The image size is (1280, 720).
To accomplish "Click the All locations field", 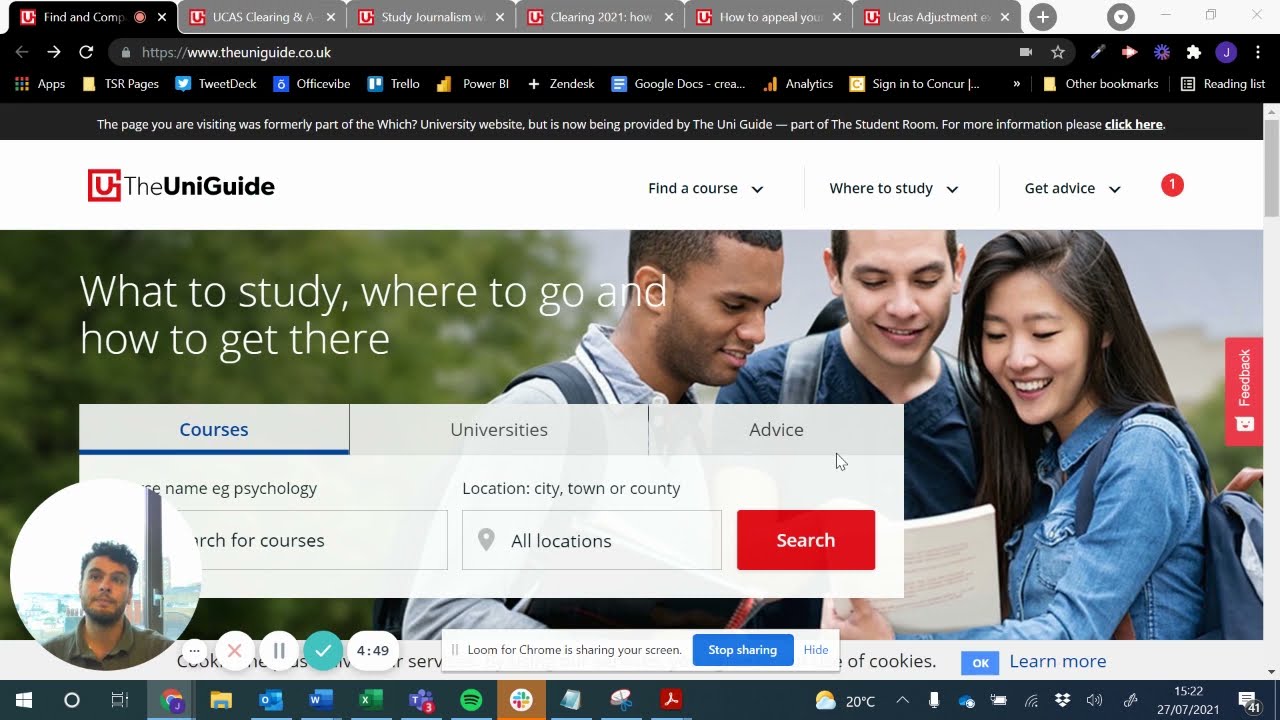I will tap(592, 540).
